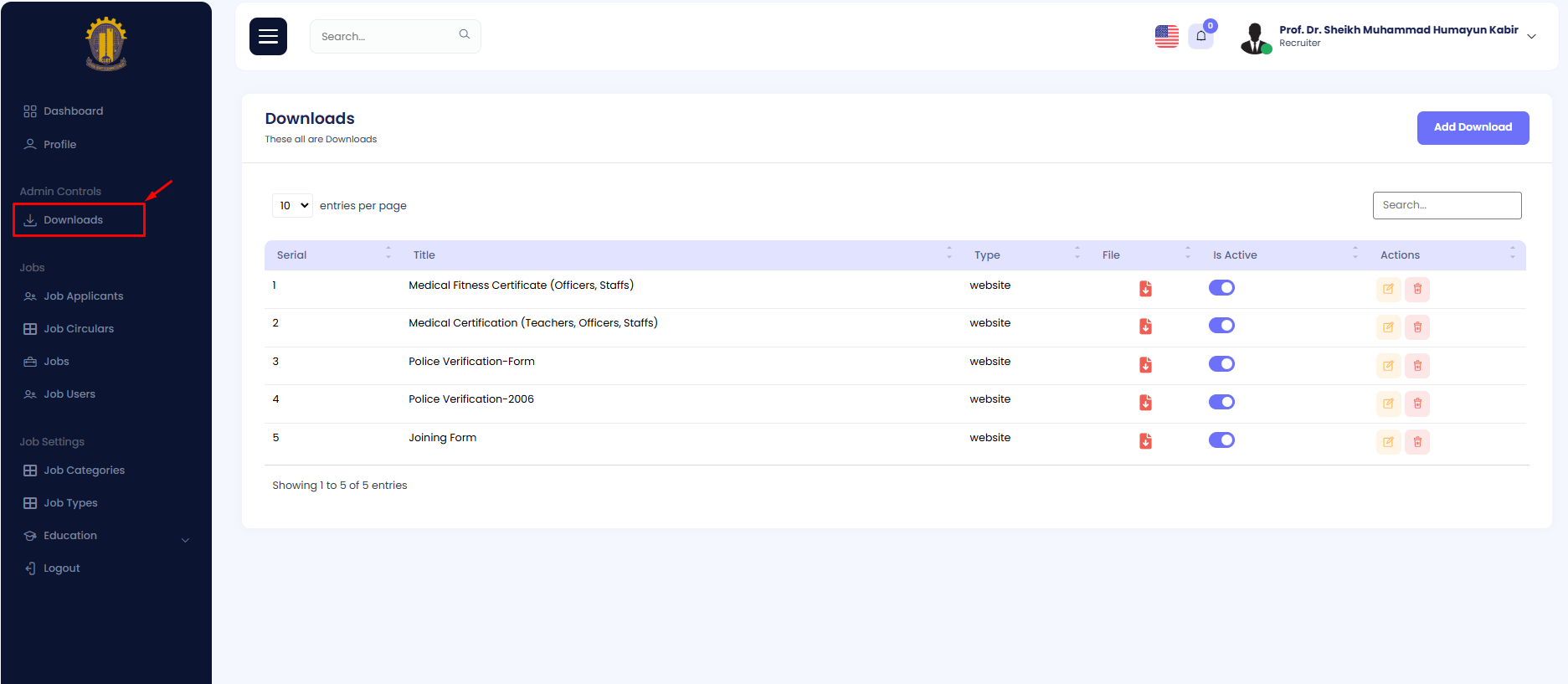Expand the Education sidebar menu

(x=185, y=540)
